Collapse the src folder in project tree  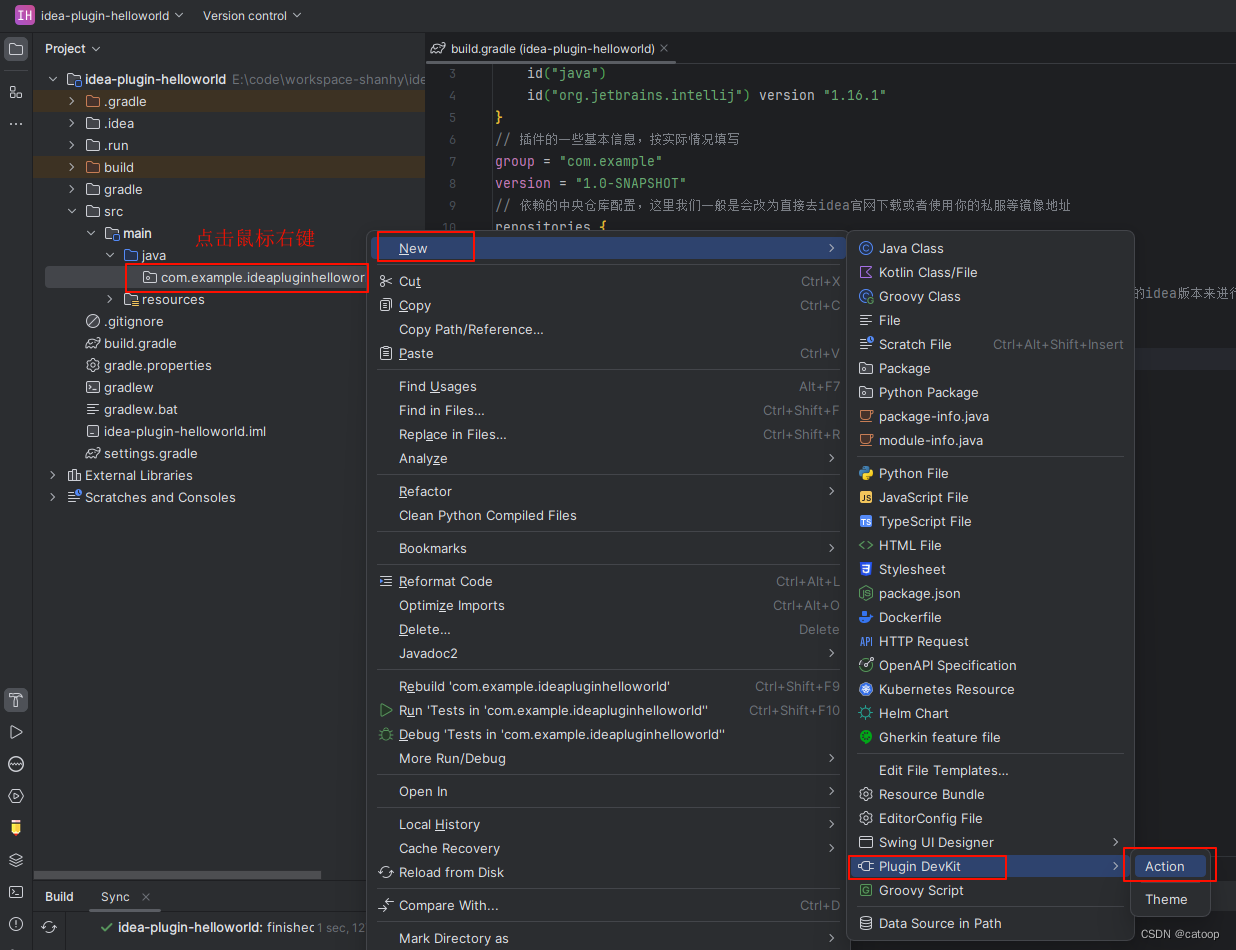tap(71, 211)
